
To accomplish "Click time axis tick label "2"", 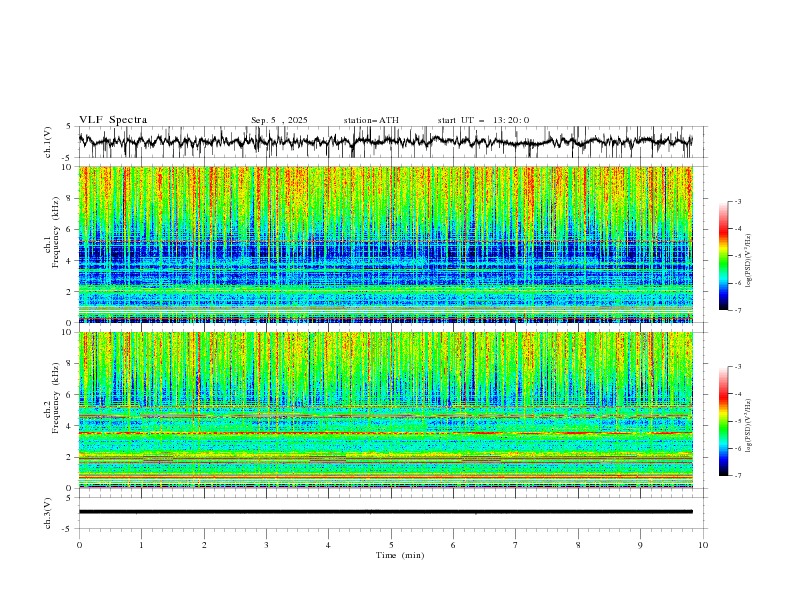I will point(204,545).
